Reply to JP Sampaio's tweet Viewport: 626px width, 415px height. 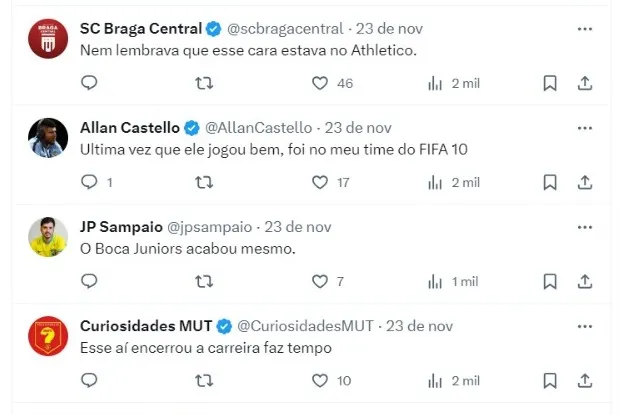tap(89, 281)
